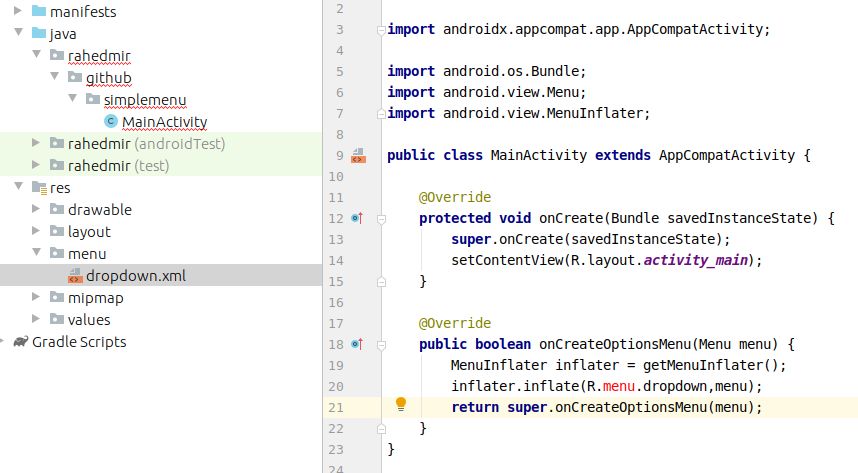Click the override gutter icon on line 12
This screenshot has width=858, height=473.
click(357, 218)
